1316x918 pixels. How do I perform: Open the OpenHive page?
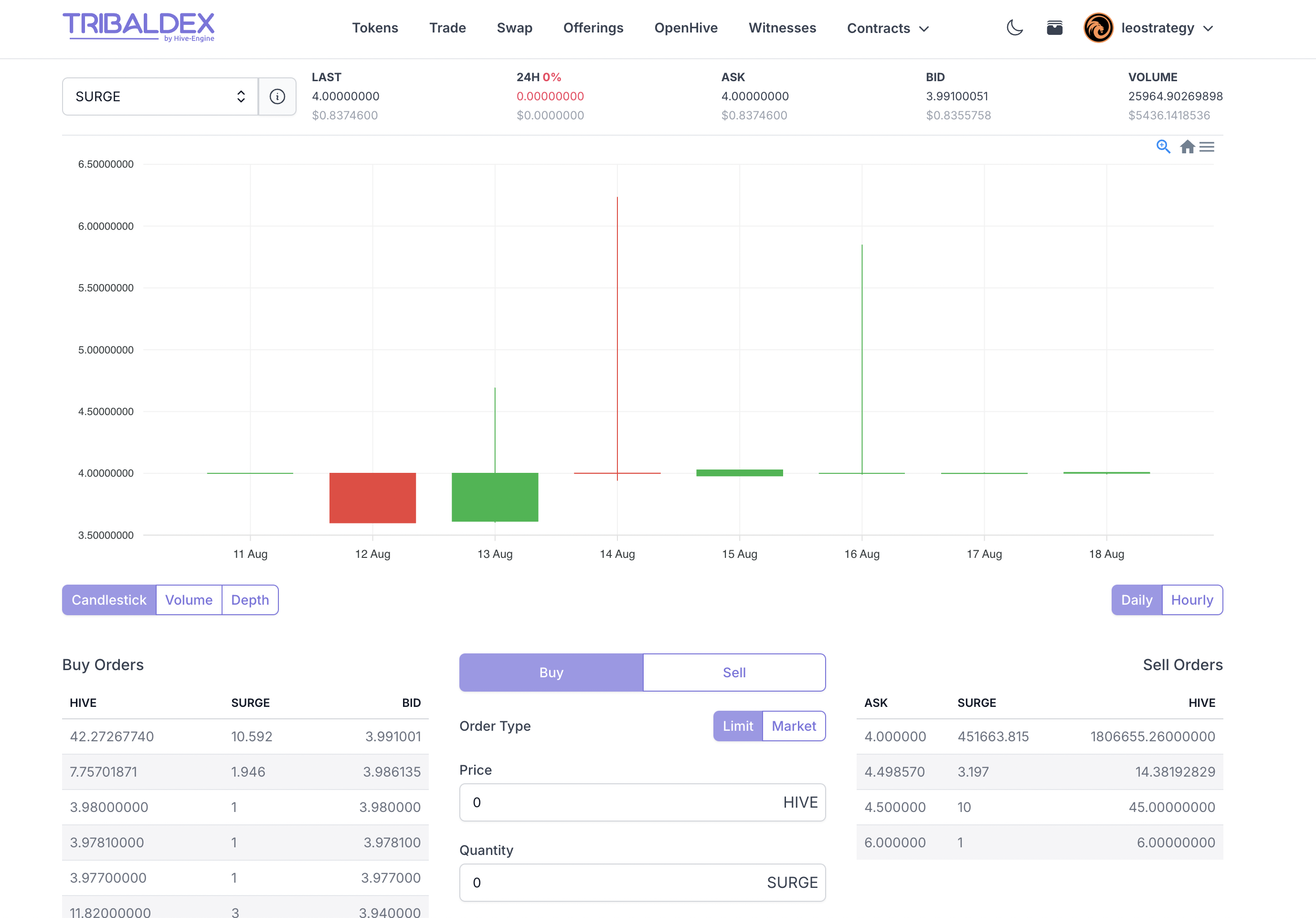pyautogui.click(x=686, y=28)
